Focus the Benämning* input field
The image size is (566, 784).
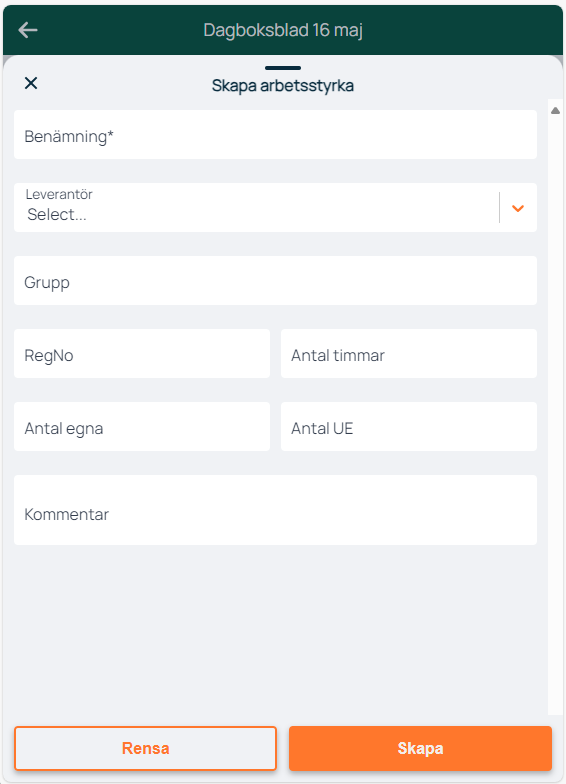pos(276,135)
